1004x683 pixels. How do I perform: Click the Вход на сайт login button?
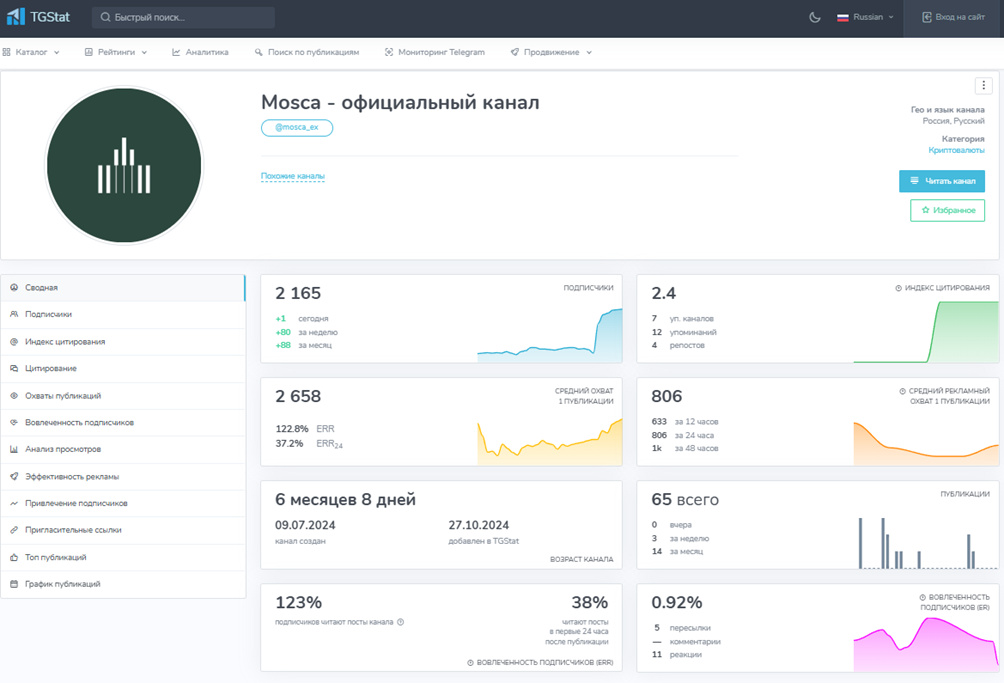coord(953,17)
